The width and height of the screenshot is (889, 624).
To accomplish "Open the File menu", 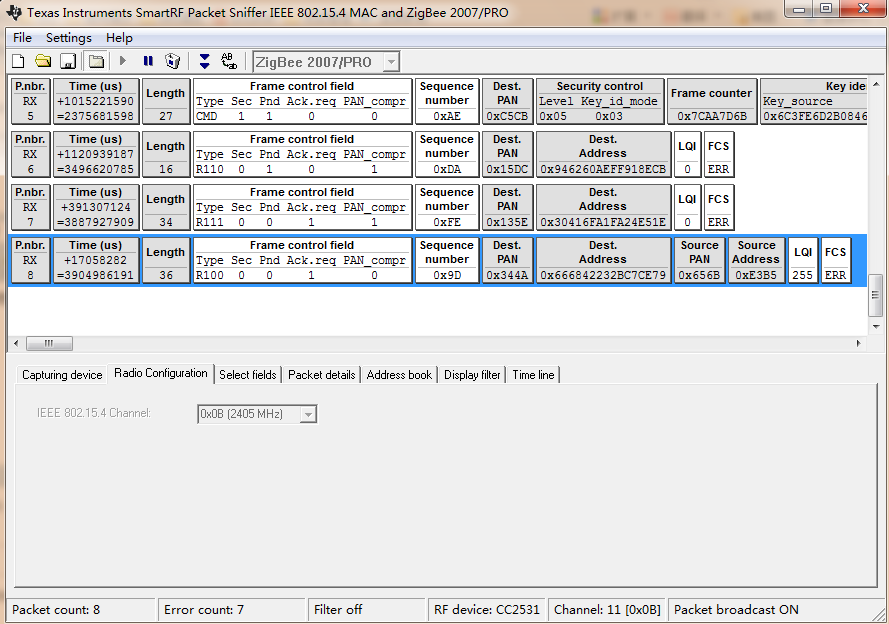I will (22, 38).
